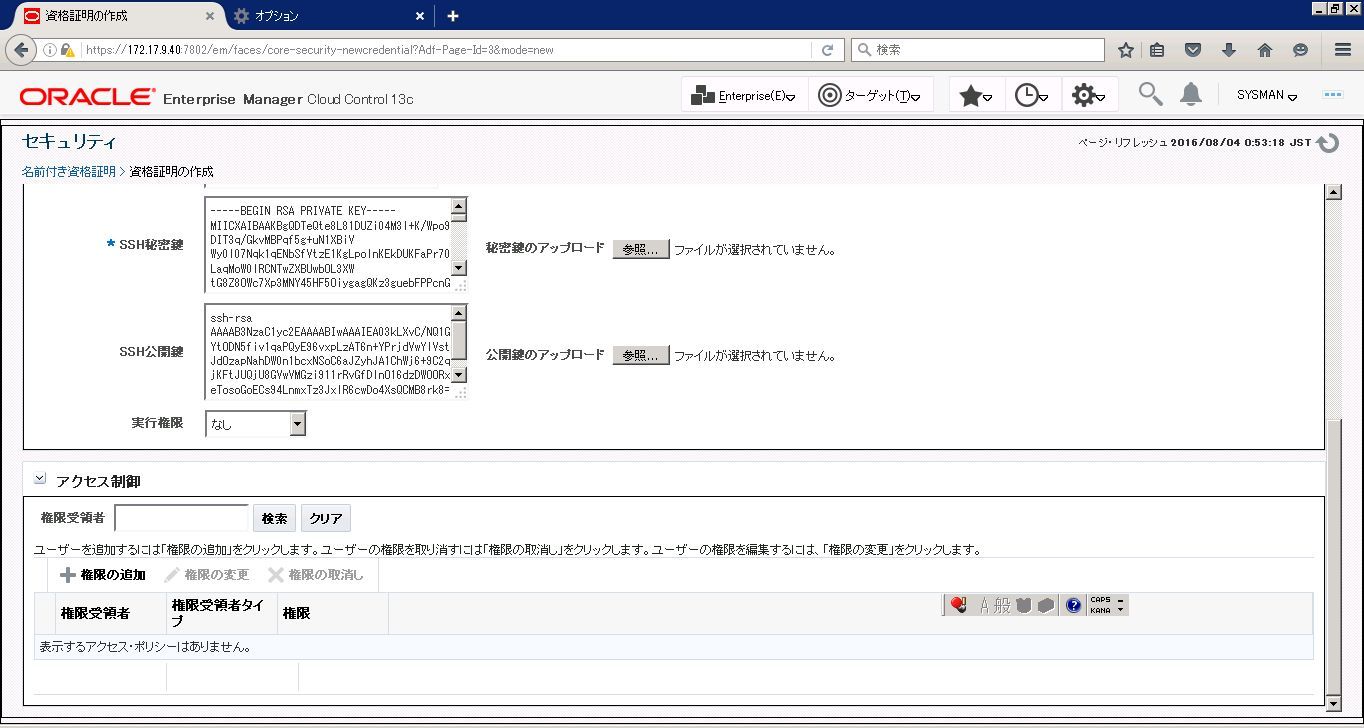
Task: Select the 資格証明の作成 browser tab
Action: point(118,16)
